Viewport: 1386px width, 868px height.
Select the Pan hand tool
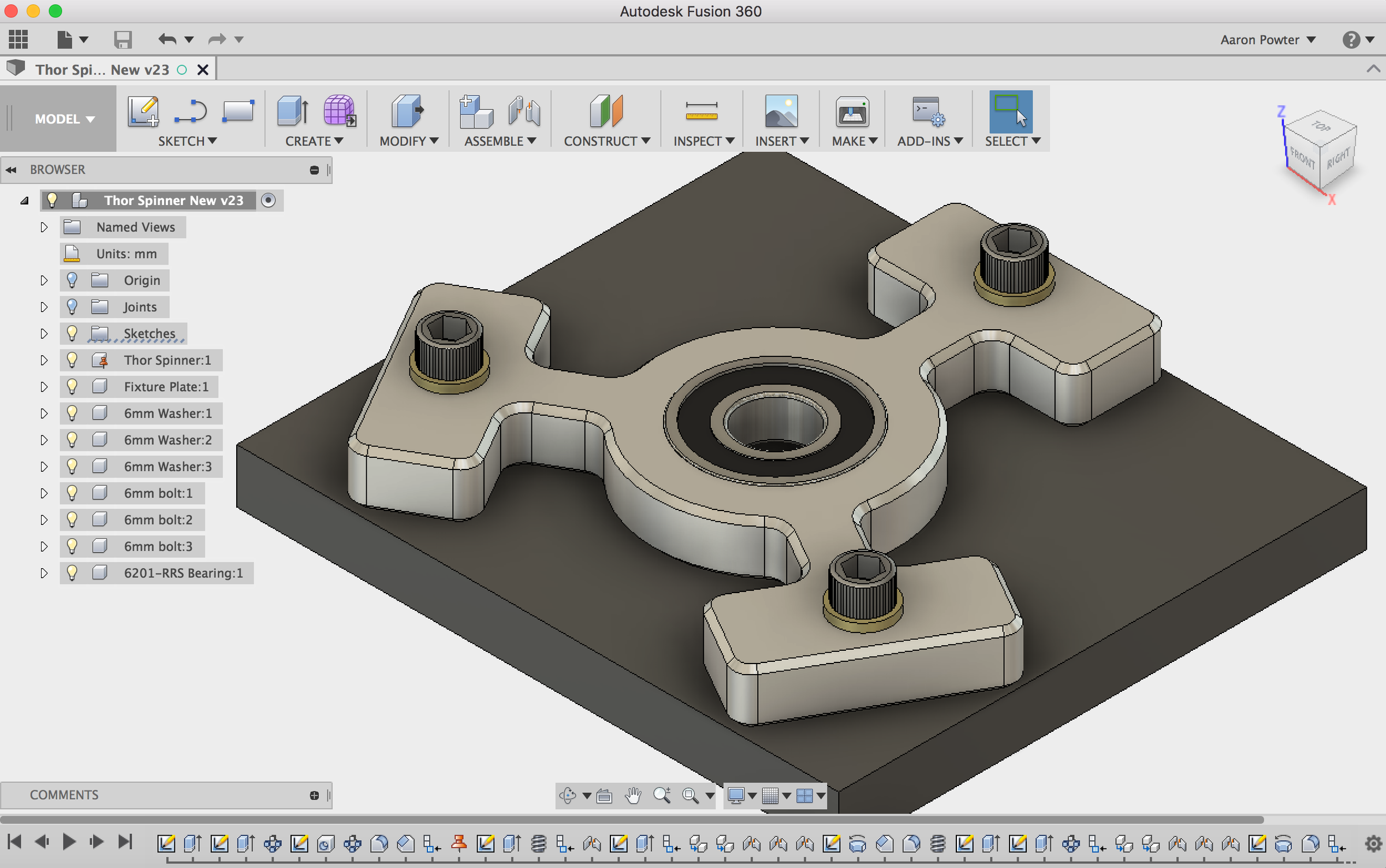coord(633,796)
